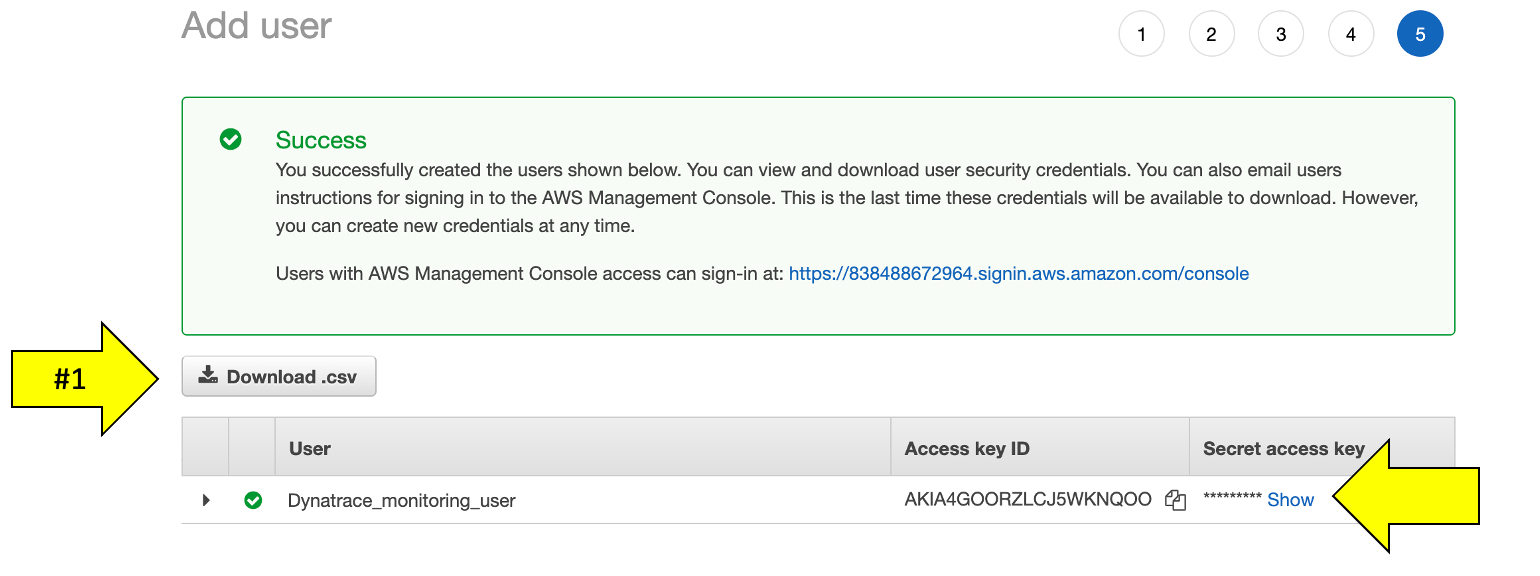Go to step 2 of Add user
Image resolution: width=1540 pixels, height=576 pixels.
[x=1211, y=34]
